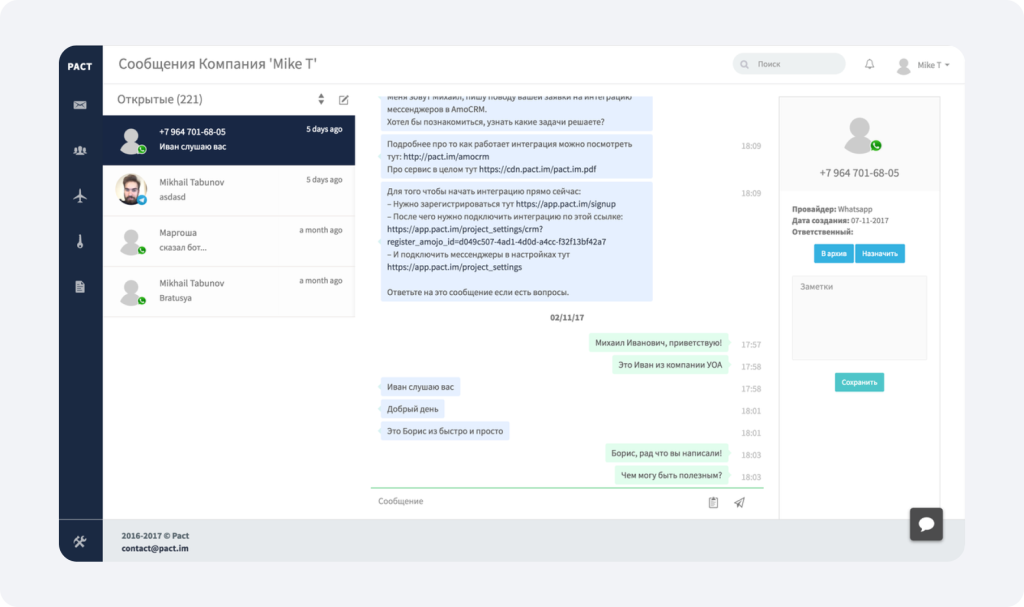Click the message 'Чем могу быть полезным?'
The height and width of the screenshot is (607, 1024).
[671, 475]
